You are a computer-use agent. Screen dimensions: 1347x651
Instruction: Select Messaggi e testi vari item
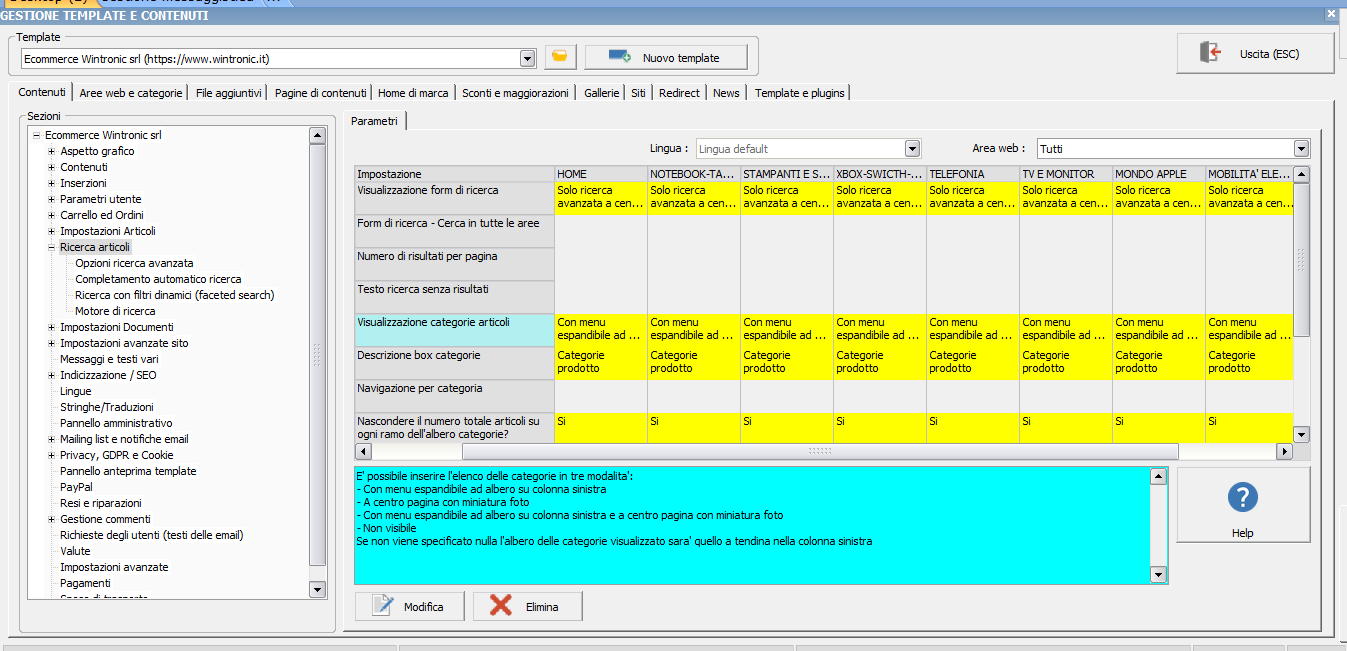click(109, 359)
